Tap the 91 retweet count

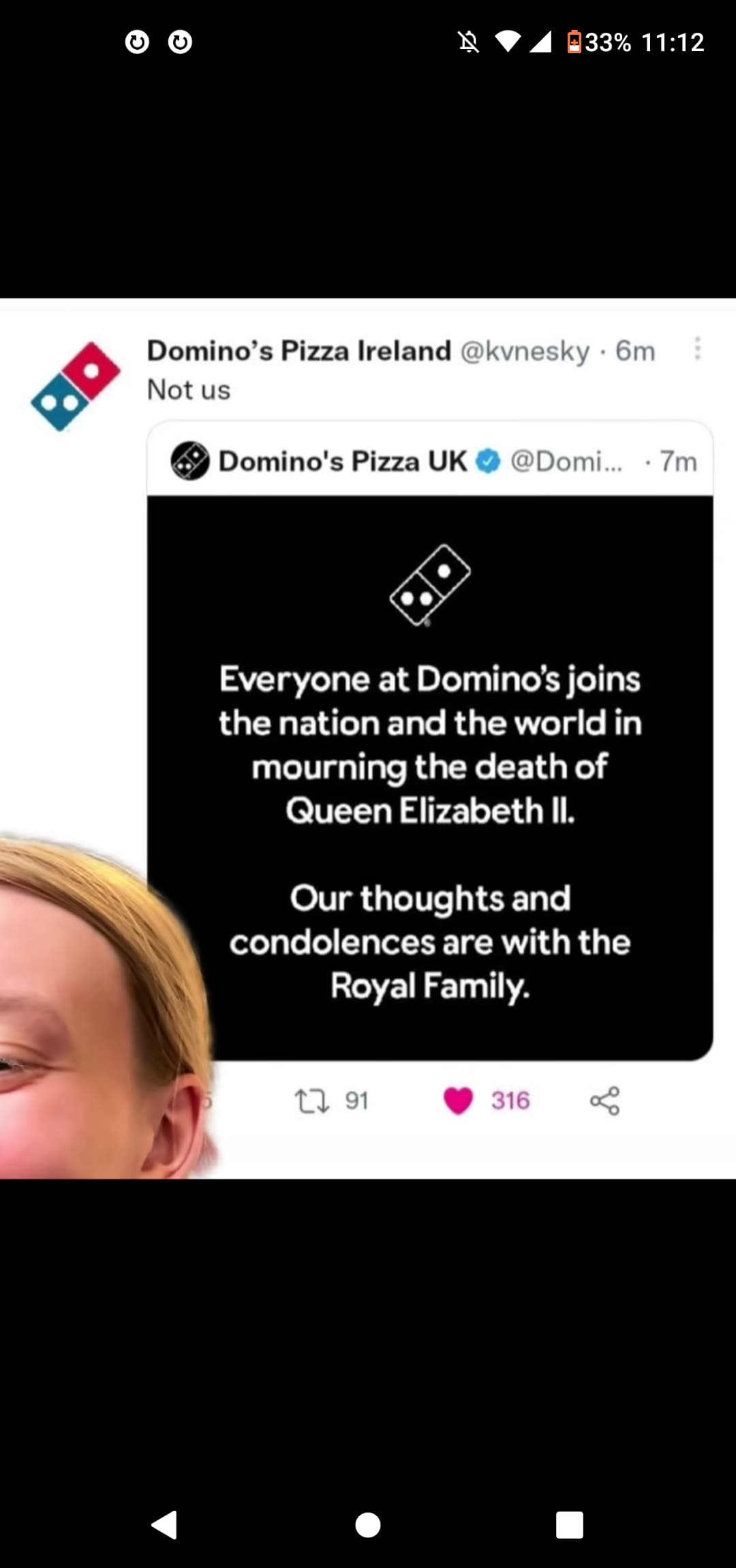coord(356,1101)
